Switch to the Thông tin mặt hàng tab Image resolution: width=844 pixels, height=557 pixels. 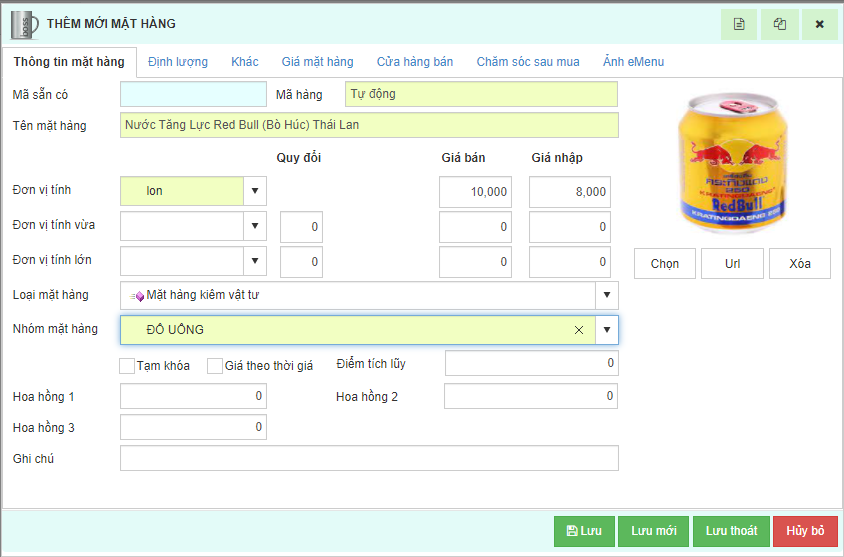click(x=69, y=62)
